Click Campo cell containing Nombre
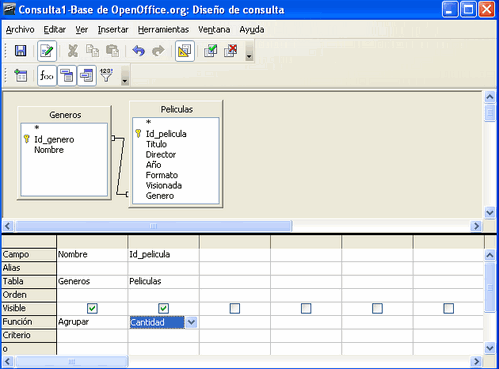The height and width of the screenshot is (369, 499). (92, 255)
